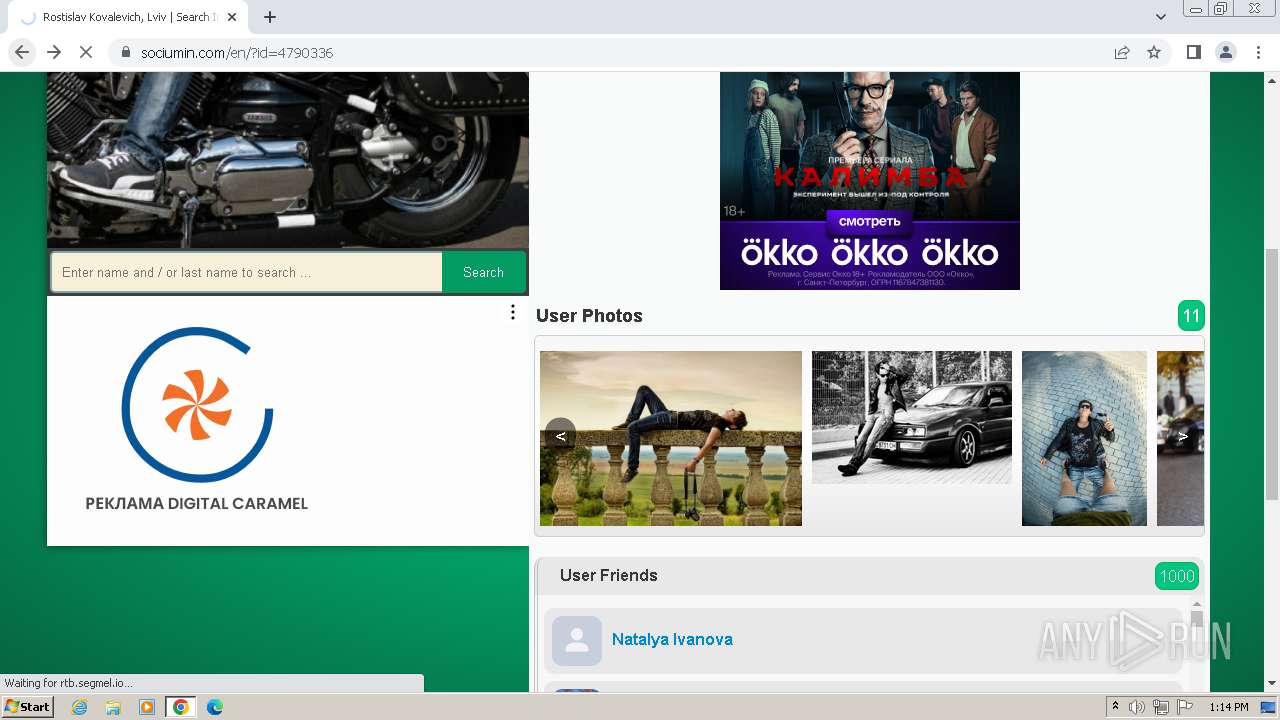1280x720 pixels.
Task: Open volume control in tray
Action: (x=1137, y=707)
